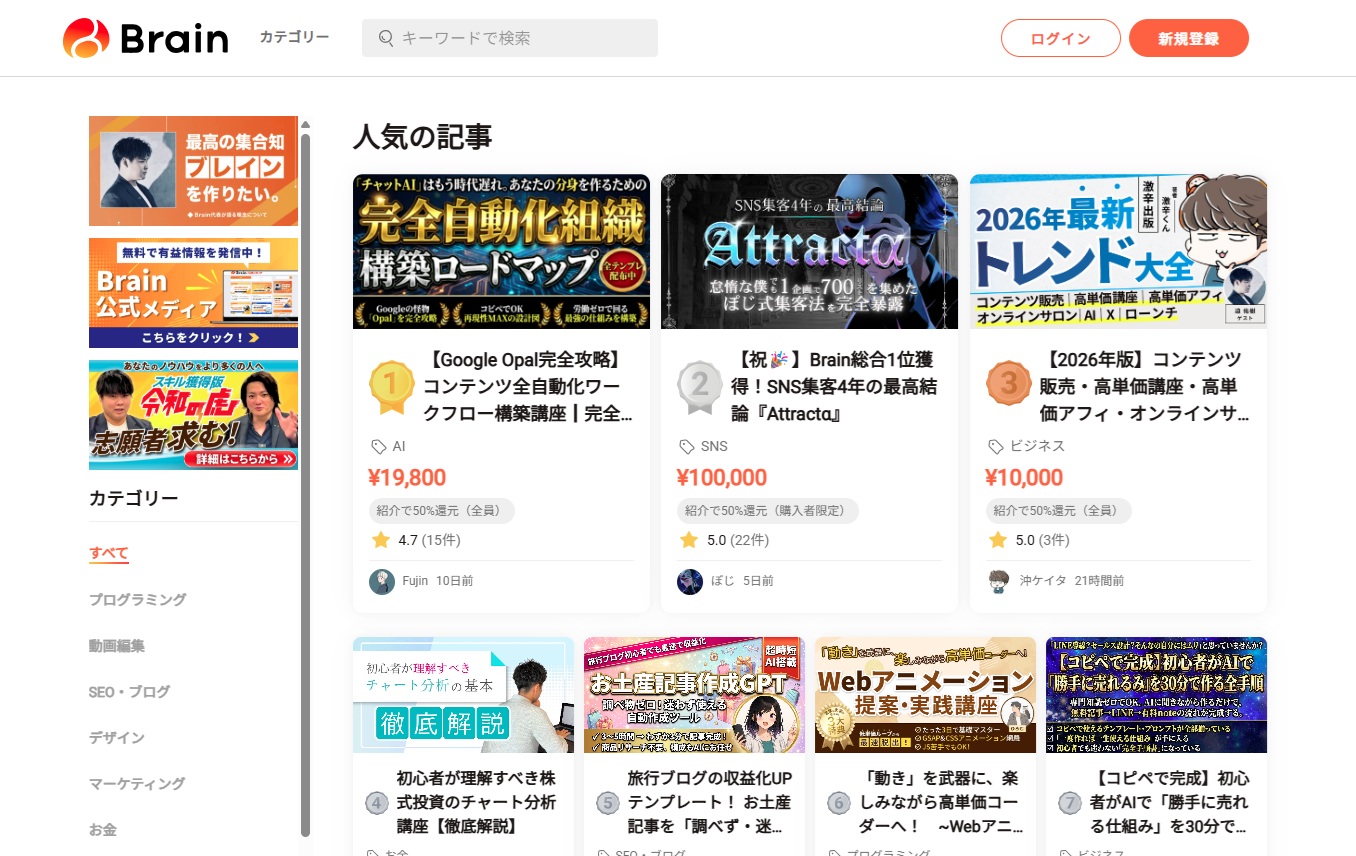Screen dimensions: 1356x856
Task: Click the search magnifier icon
Action: point(386,39)
